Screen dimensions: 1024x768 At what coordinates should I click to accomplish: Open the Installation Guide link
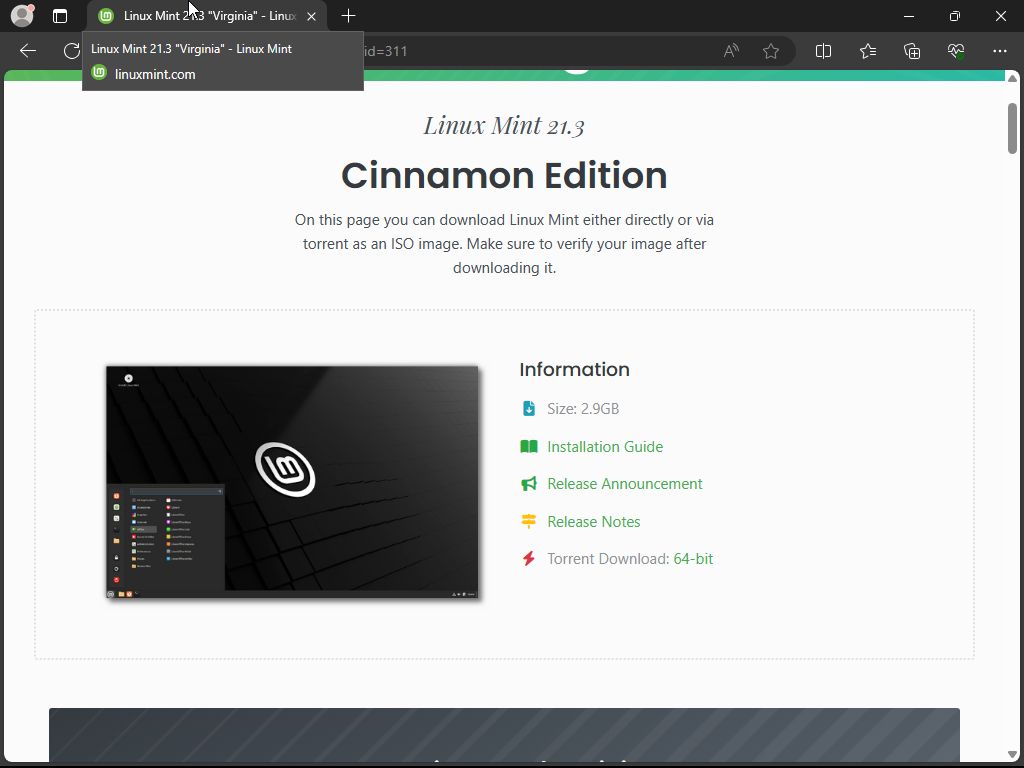pyautogui.click(x=604, y=447)
